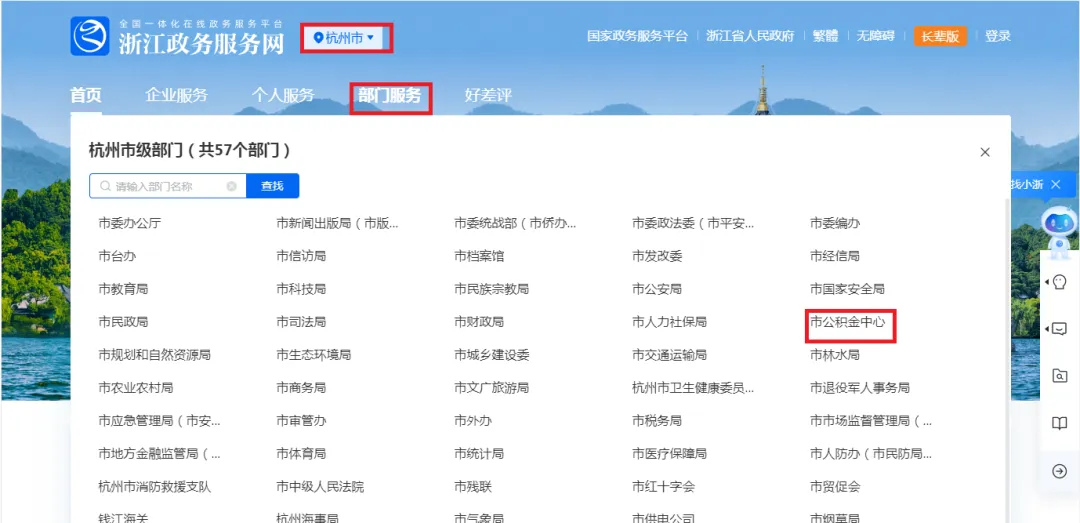The height and width of the screenshot is (523, 1080).
Task: Select 市新闻出版局 department
Action: (x=338, y=223)
